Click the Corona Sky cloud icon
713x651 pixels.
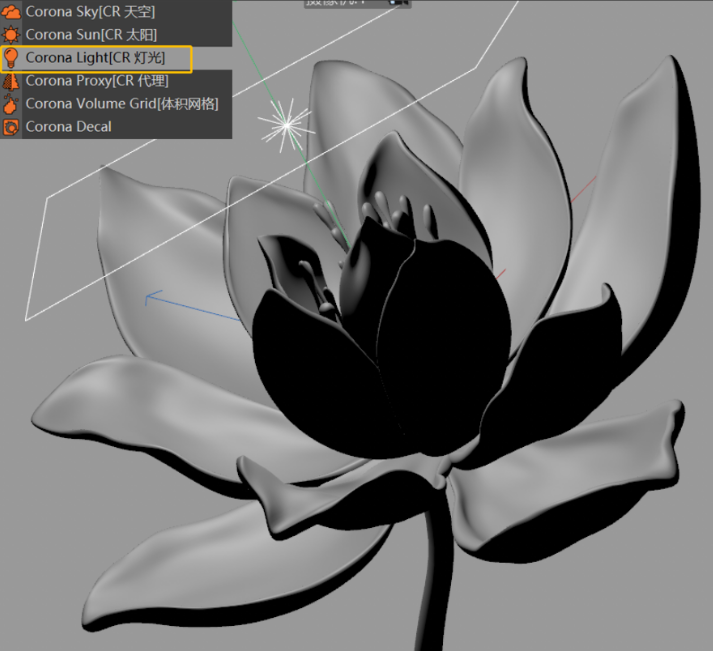tap(11, 12)
